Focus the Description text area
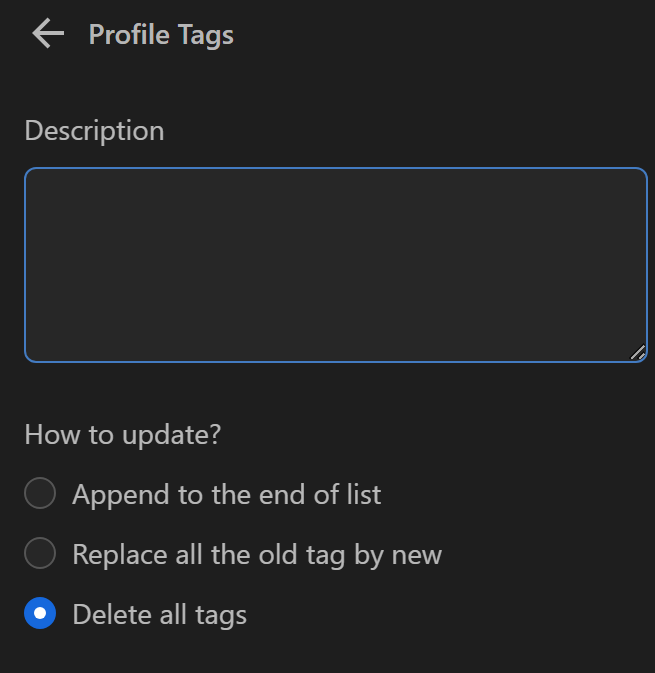This screenshot has width=655, height=673. coord(335,264)
